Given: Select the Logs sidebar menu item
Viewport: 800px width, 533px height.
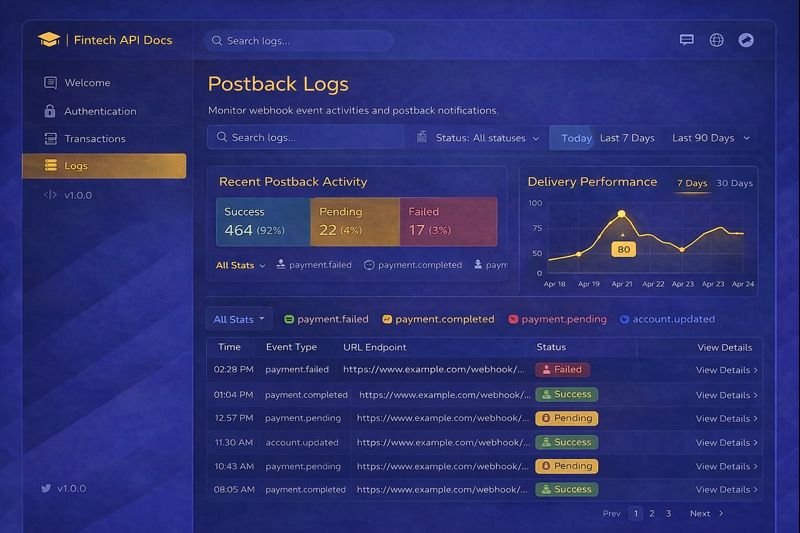Looking at the screenshot, I should (x=104, y=166).
